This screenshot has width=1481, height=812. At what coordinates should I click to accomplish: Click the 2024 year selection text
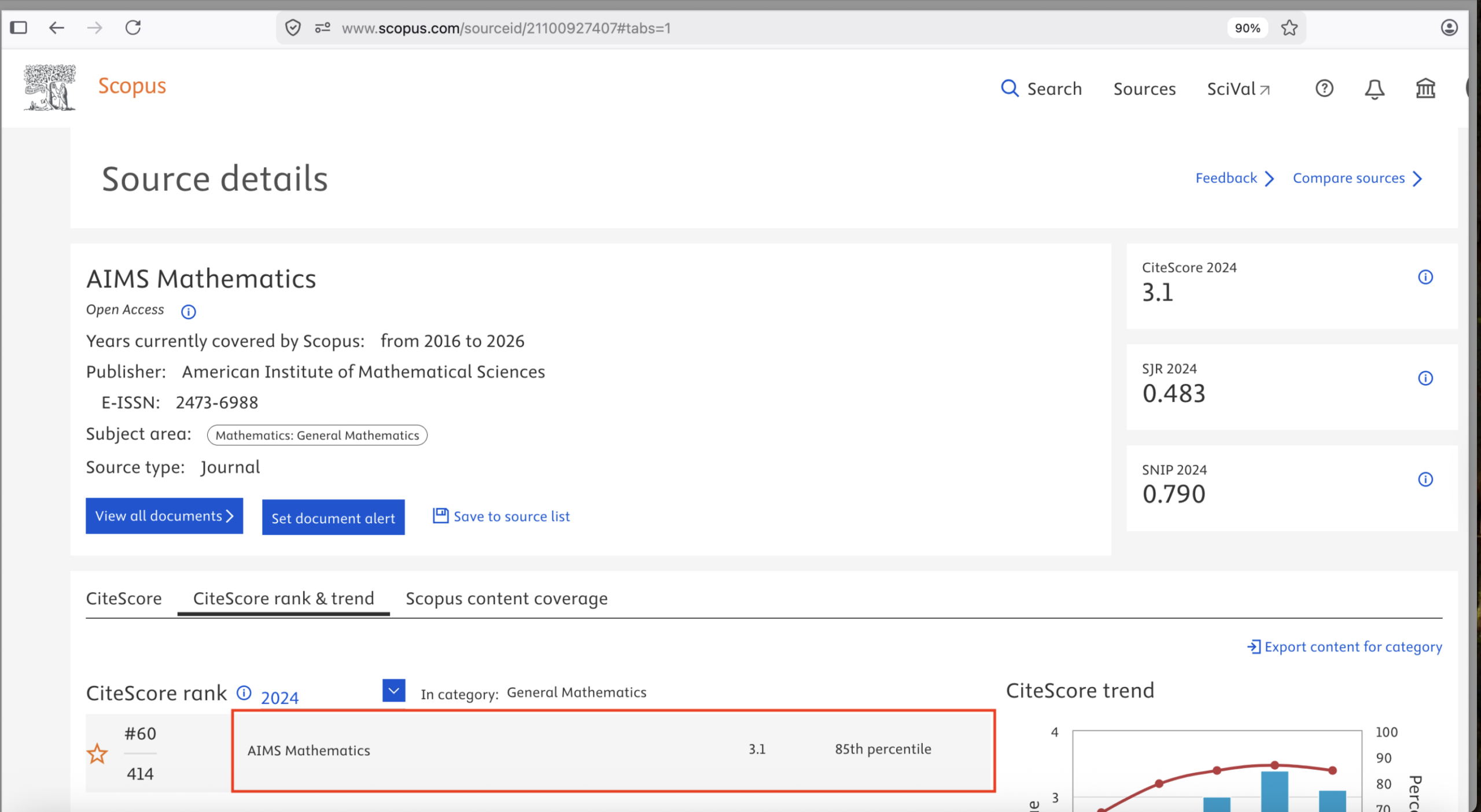(280, 698)
